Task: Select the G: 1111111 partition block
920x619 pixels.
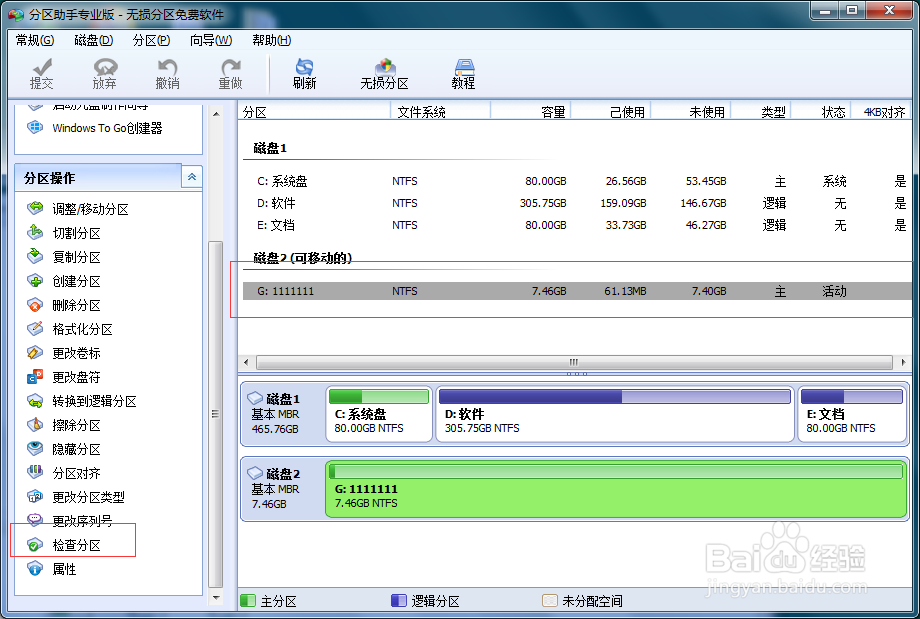Action: click(616, 489)
